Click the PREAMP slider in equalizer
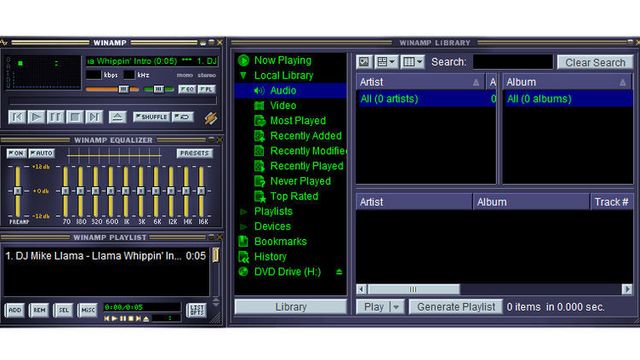The image size is (640, 360). tap(18, 191)
